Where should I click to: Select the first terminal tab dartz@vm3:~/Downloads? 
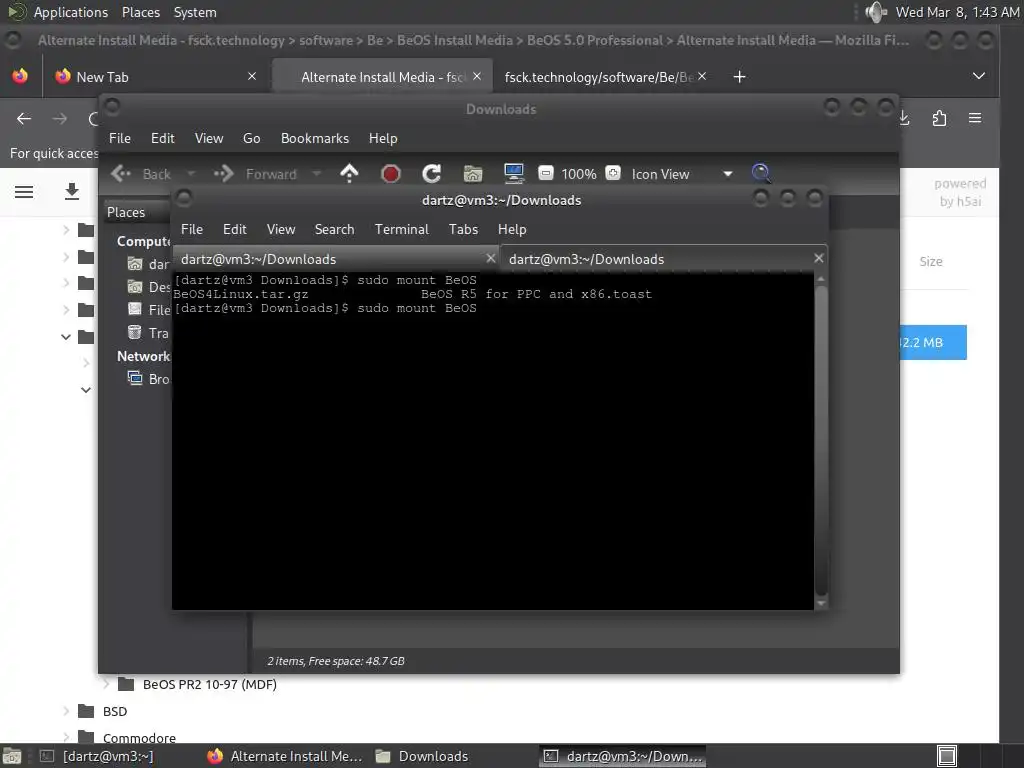coord(335,259)
